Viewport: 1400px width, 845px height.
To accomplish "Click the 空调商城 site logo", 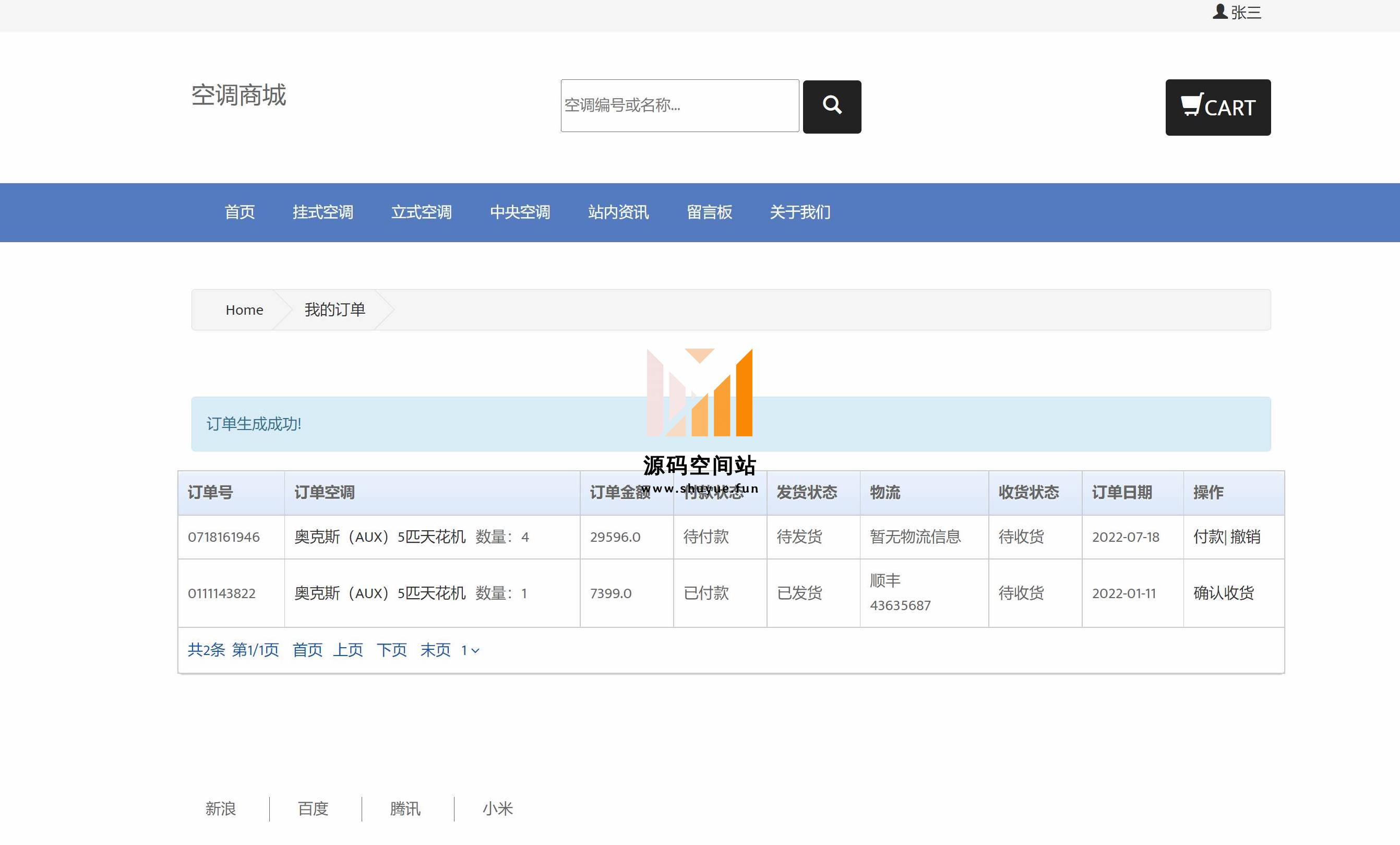I will tap(238, 95).
